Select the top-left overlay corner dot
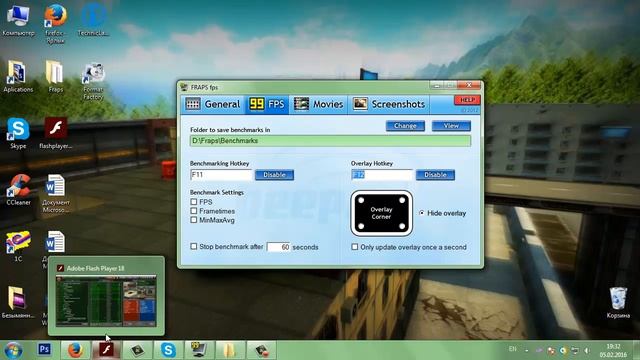The image size is (640, 360). point(361,200)
